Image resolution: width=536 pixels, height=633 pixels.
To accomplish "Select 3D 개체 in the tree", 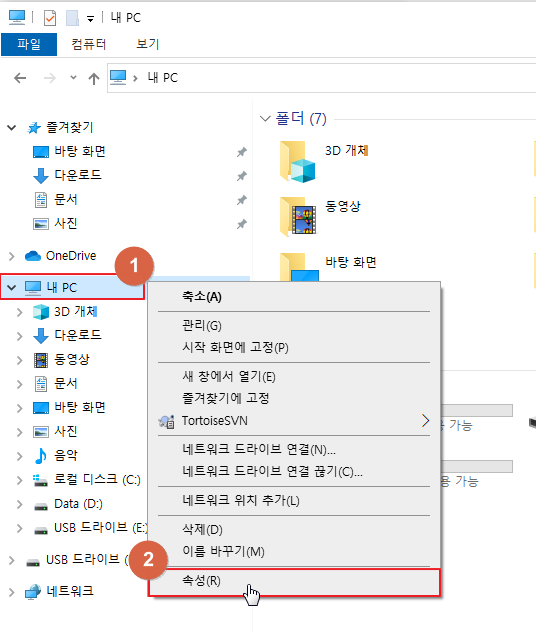I will [x=76, y=312].
